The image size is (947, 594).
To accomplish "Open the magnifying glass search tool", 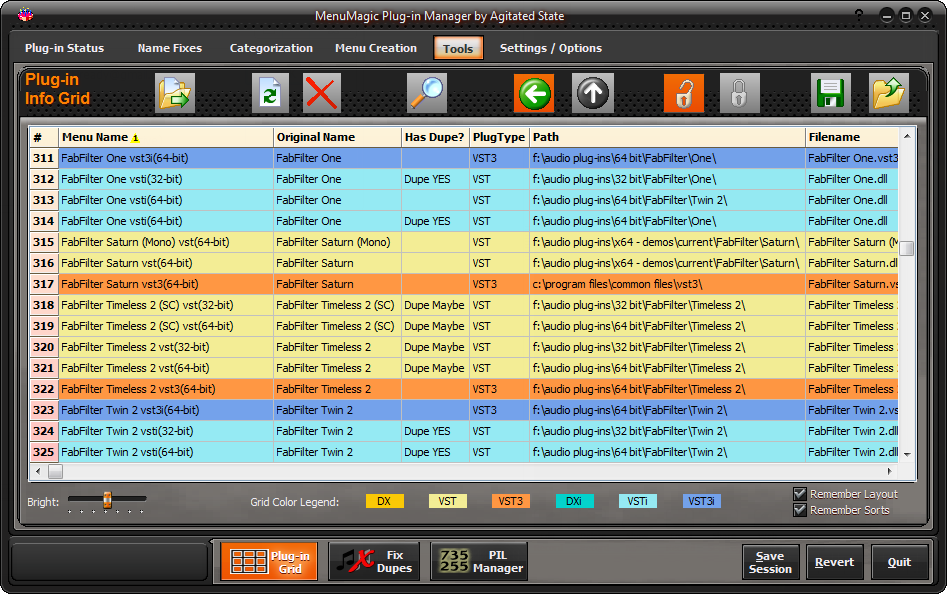I will 427,93.
